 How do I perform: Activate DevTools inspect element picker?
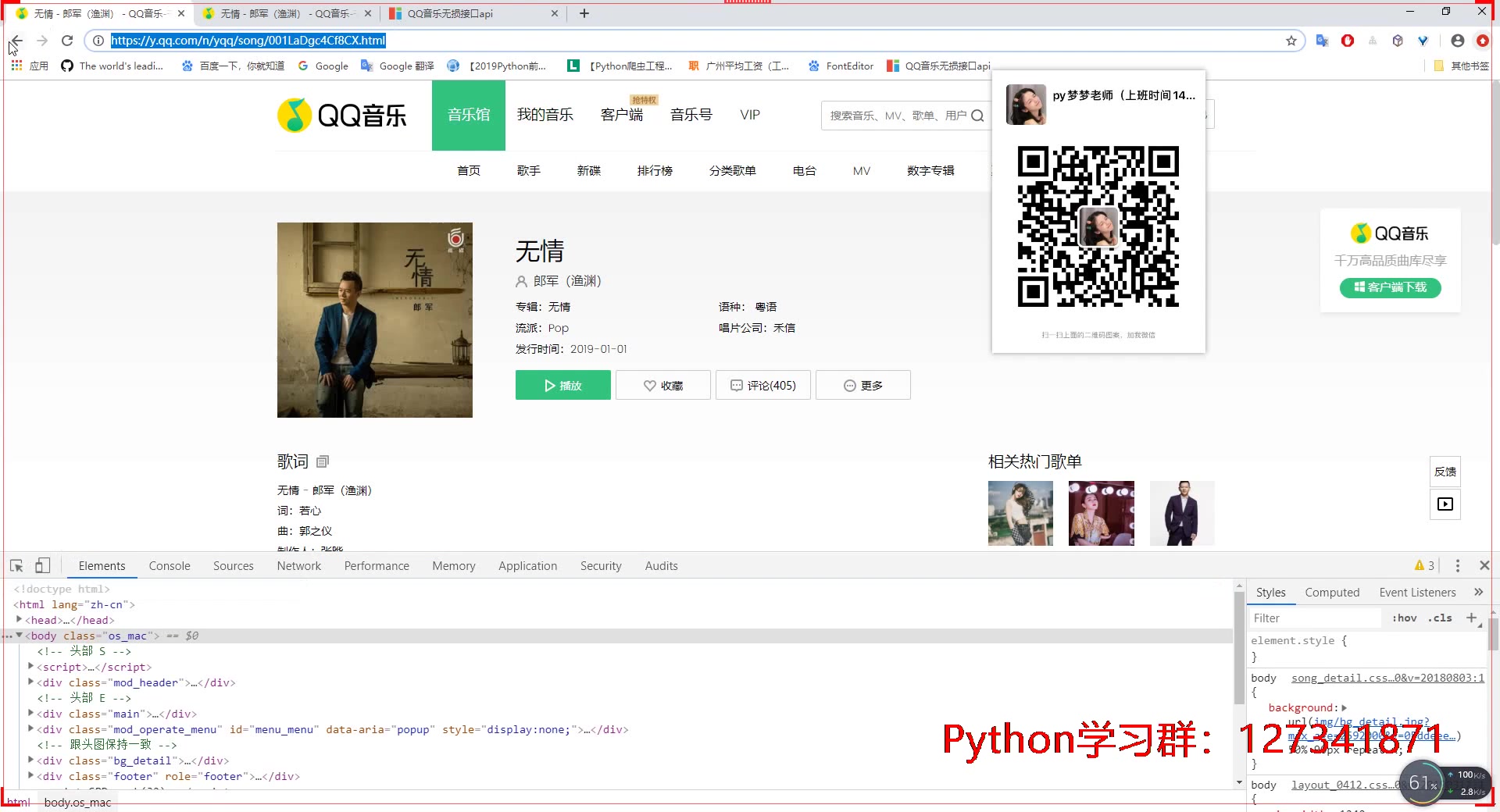(x=16, y=565)
